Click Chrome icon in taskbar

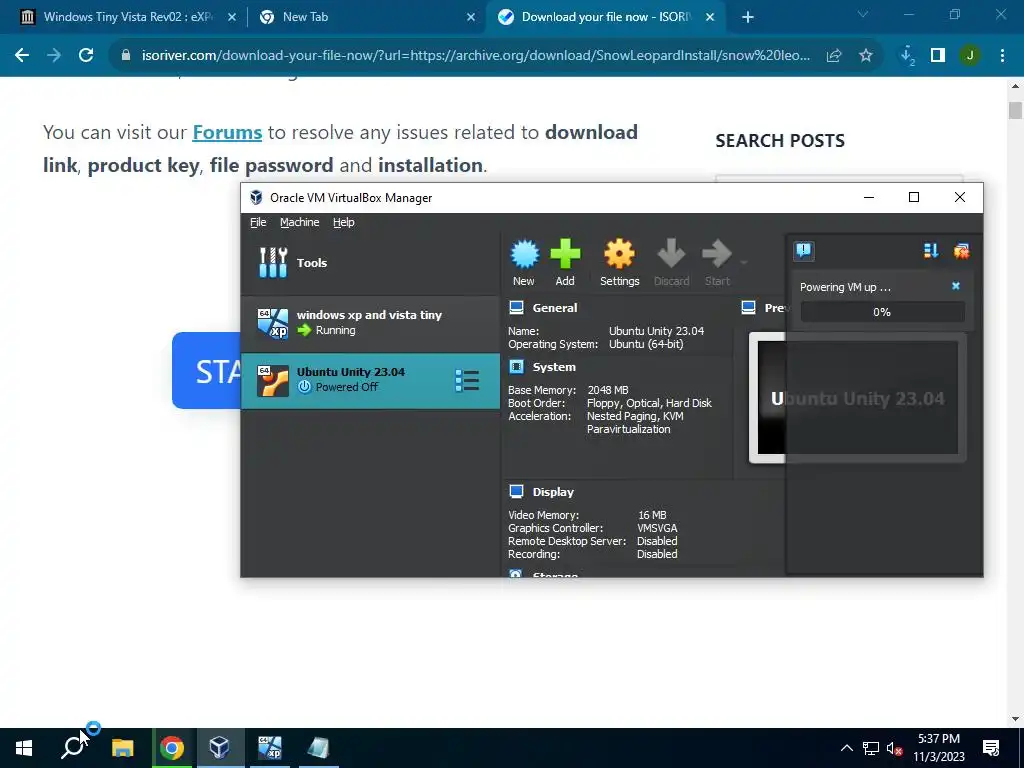pyautogui.click(x=172, y=748)
